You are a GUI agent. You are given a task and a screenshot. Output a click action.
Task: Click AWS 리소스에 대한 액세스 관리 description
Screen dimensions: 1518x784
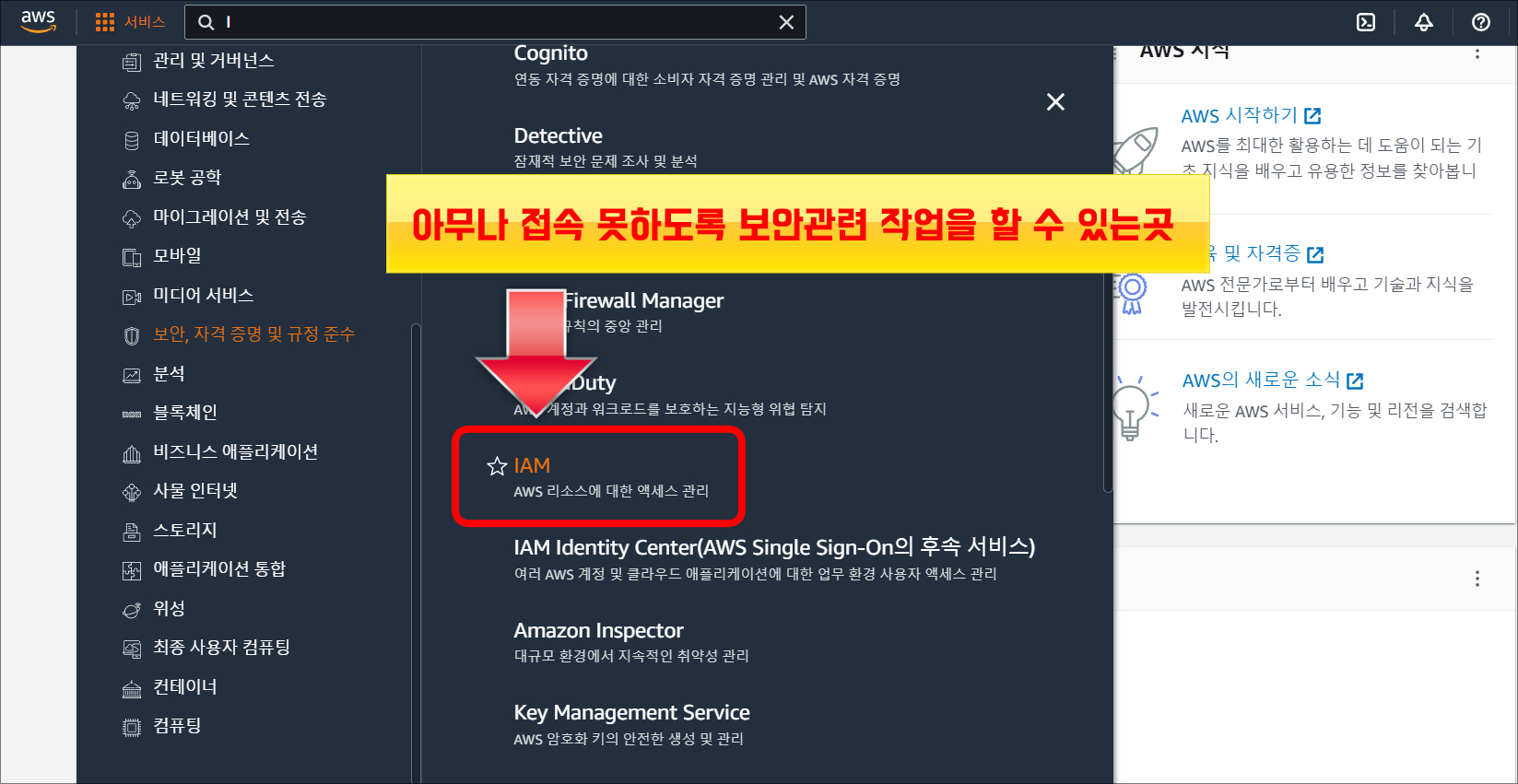click(611, 492)
